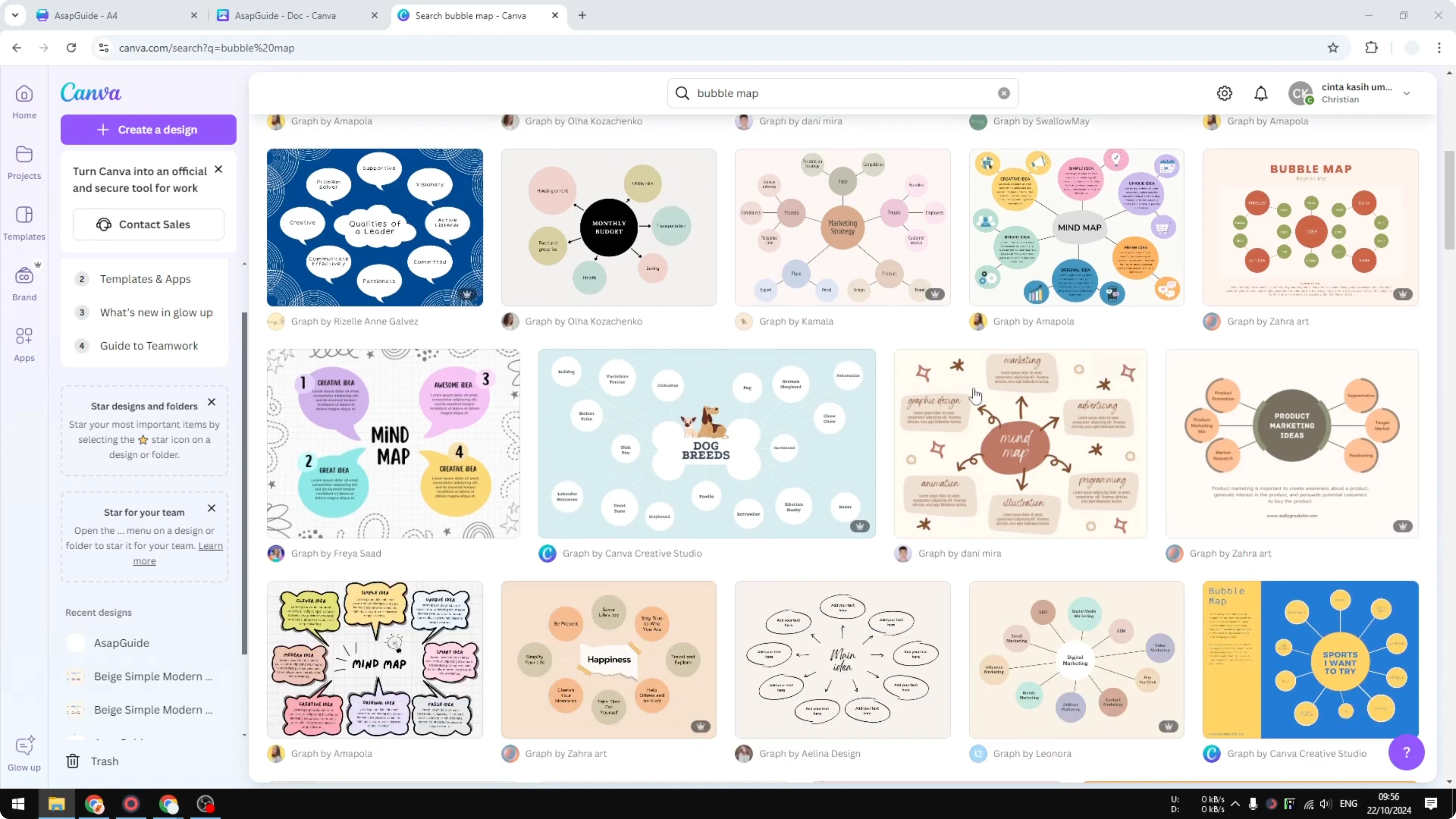Open the Learn more link

[210, 546]
